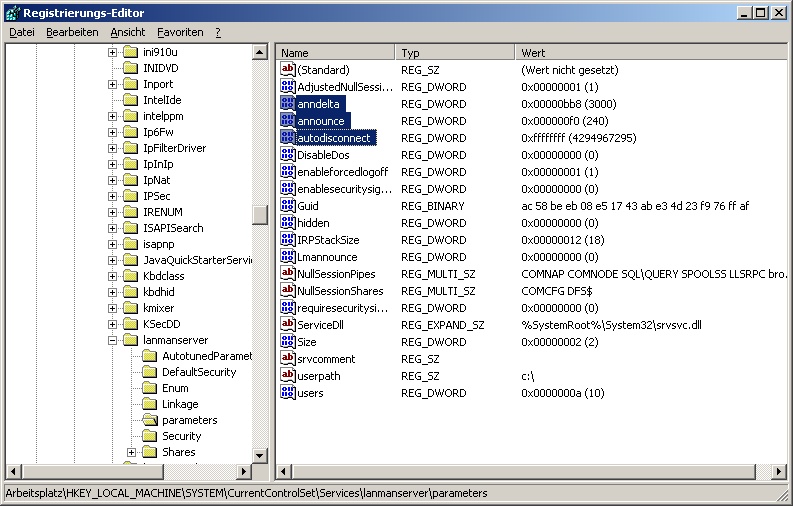
Task: Click the Registrierungs-Editor icon in title bar
Action: coord(12,12)
